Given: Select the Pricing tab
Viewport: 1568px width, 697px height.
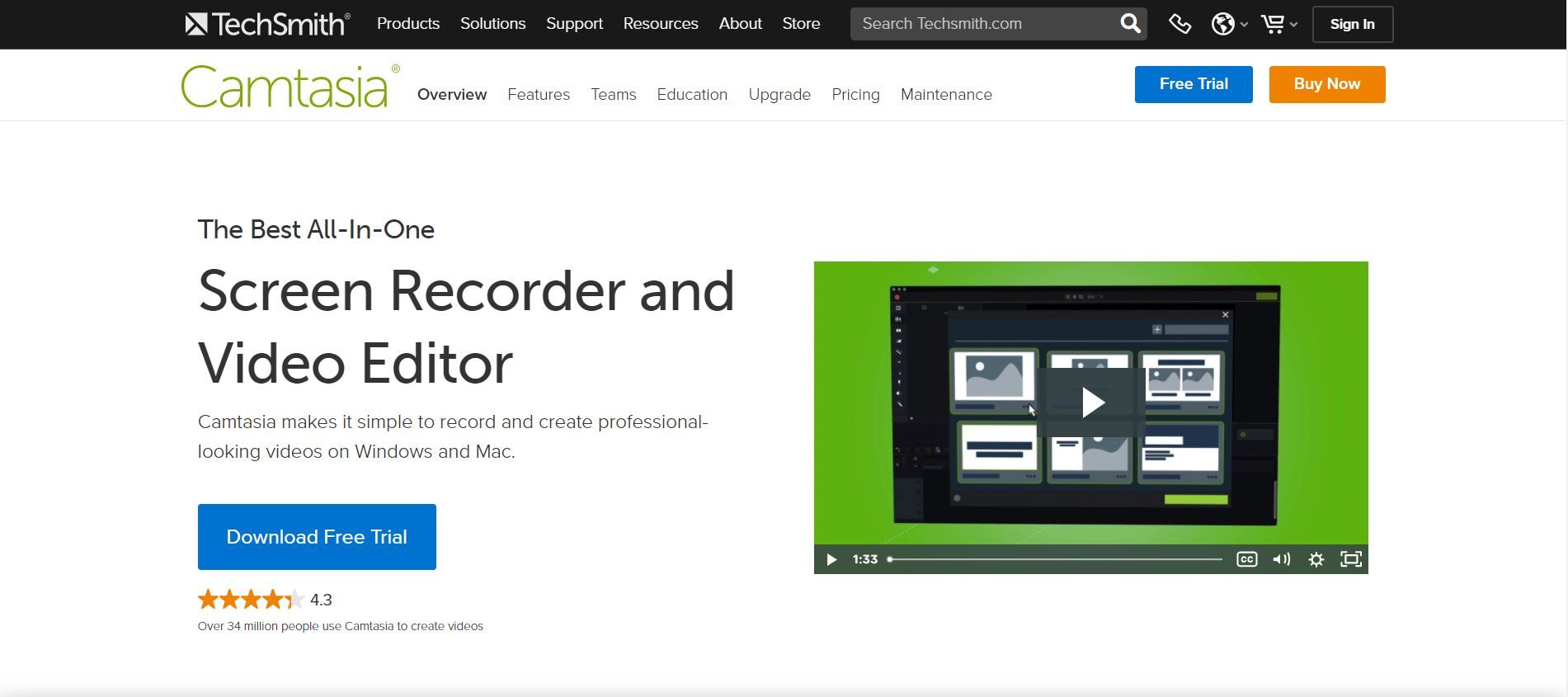Looking at the screenshot, I should pos(855,95).
